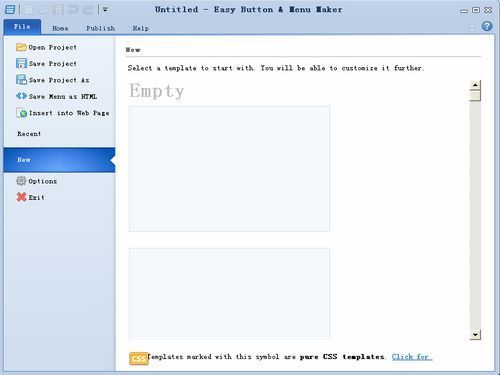Maximize the application window
The image size is (500, 375).
[x=476, y=10]
